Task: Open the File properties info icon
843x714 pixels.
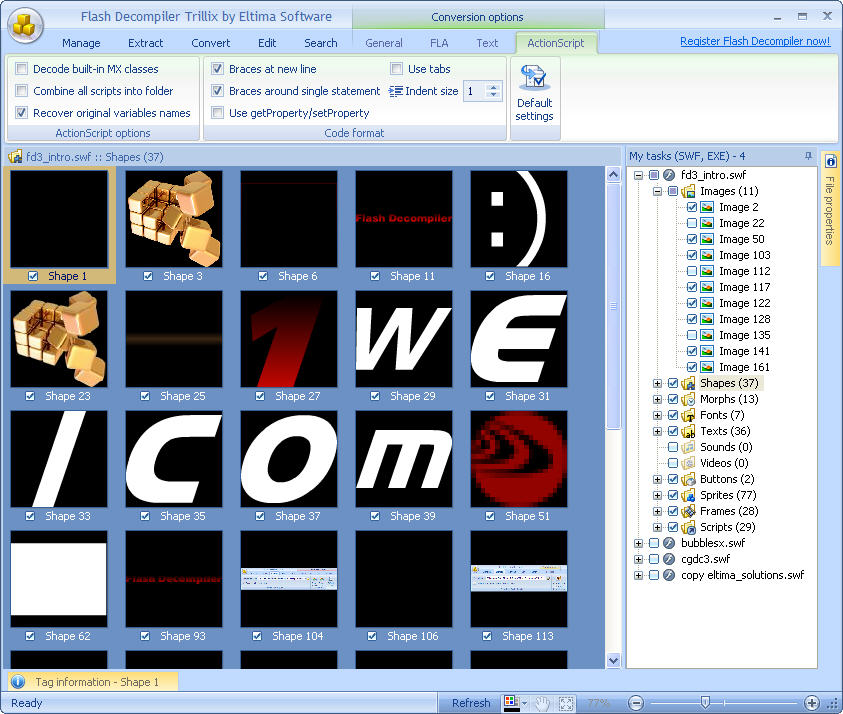Action: tap(830, 161)
